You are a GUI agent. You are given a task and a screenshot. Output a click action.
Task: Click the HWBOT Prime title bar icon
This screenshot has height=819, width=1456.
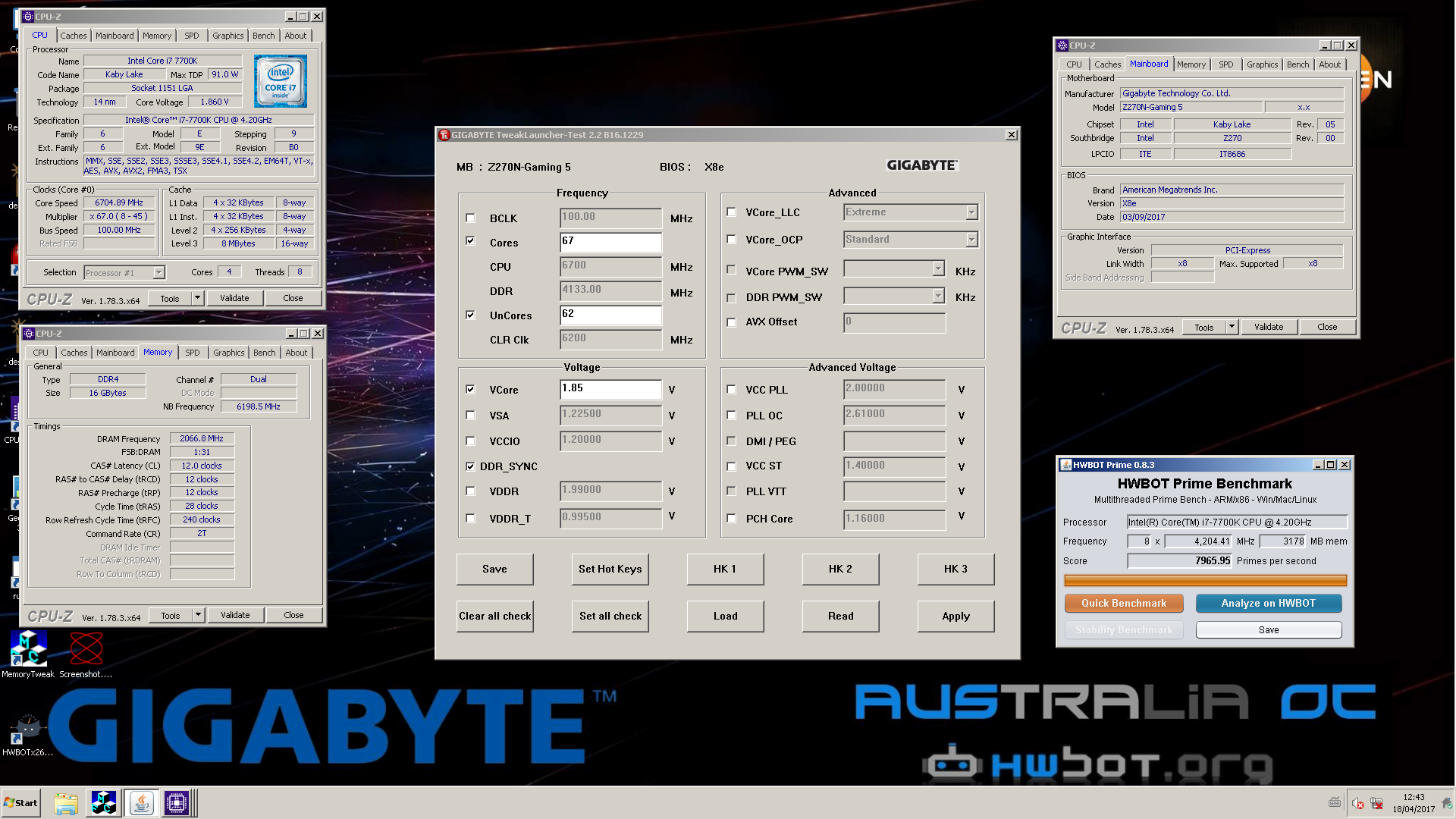tap(1065, 465)
